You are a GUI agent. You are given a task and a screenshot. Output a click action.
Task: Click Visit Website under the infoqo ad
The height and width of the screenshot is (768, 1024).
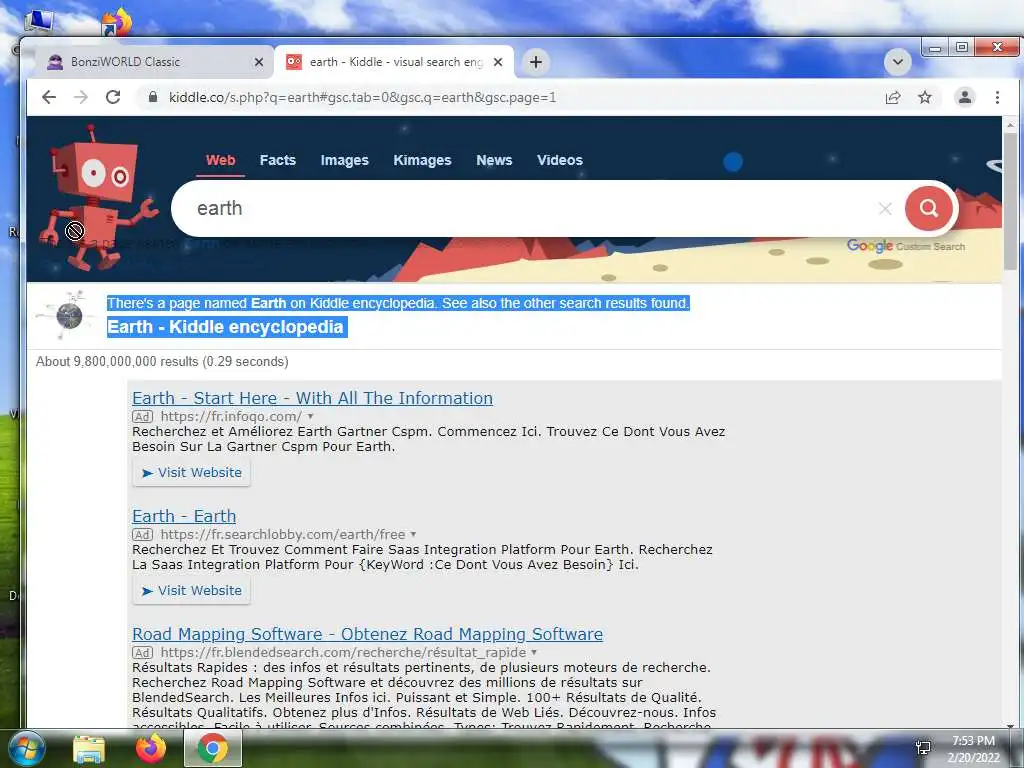coord(191,472)
